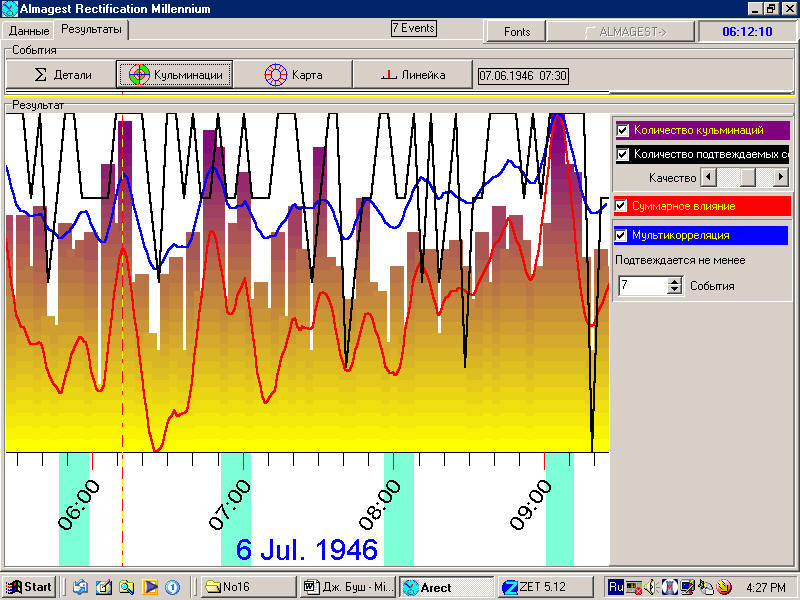The image size is (800, 600).
Task: Click the 7 Events indicator
Action: [x=414, y=28]
